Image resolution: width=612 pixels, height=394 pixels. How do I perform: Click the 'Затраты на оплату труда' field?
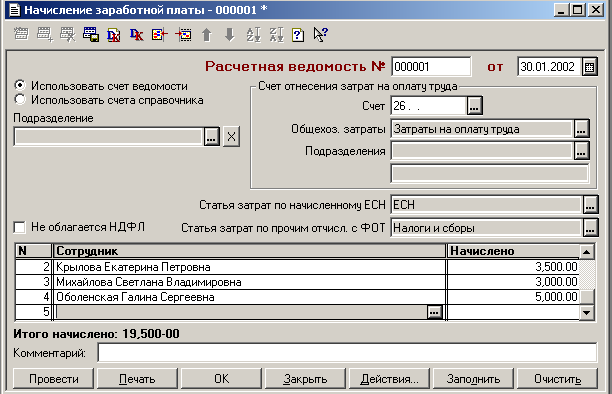[x=482, y=129]
